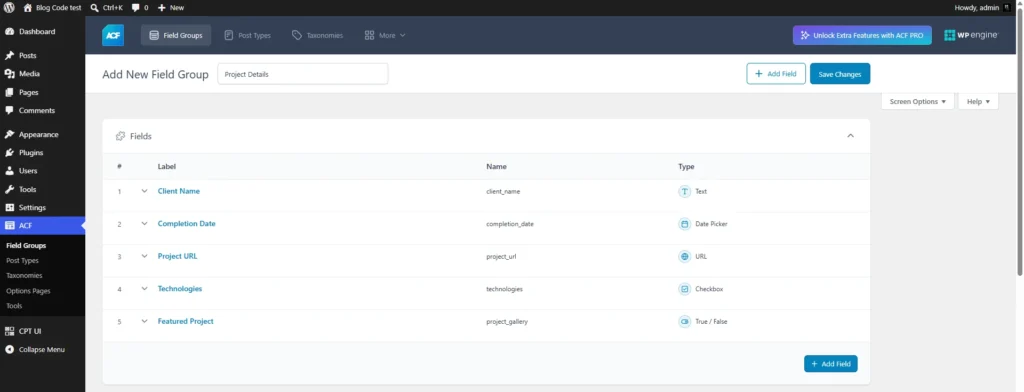The width and height of the screenshot is (1024, 392).
Task: Click the WordPress logo in admin bar
Action: [x=10, y=8]
